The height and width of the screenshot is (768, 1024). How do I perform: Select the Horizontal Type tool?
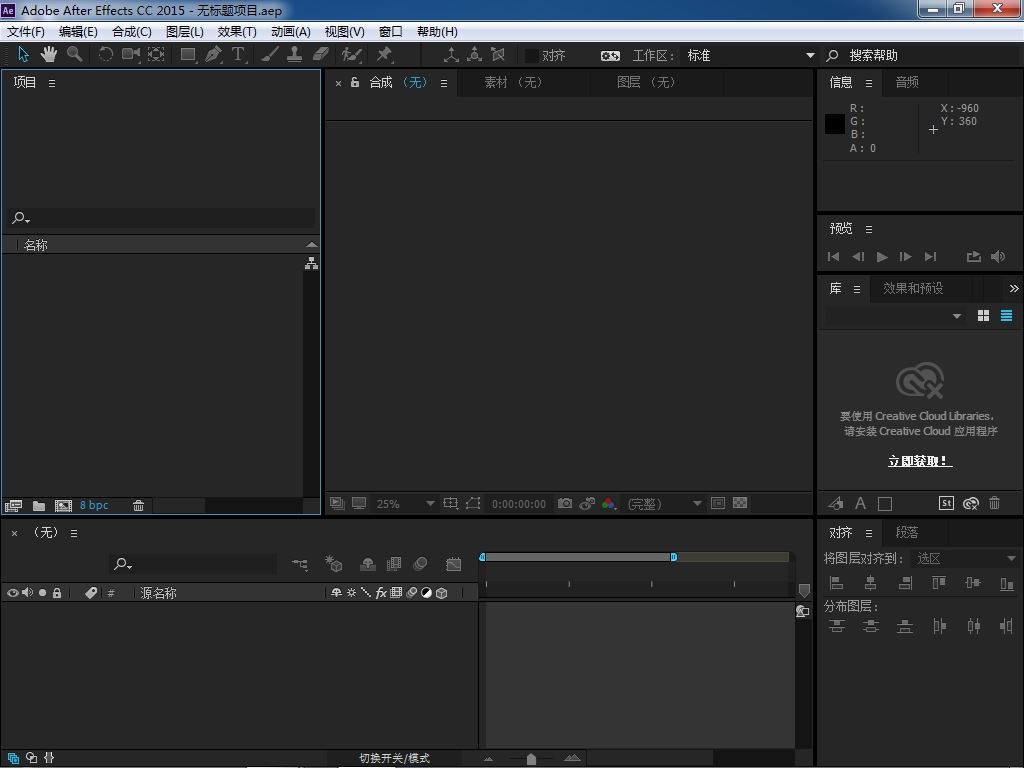[x=238, y=55]
